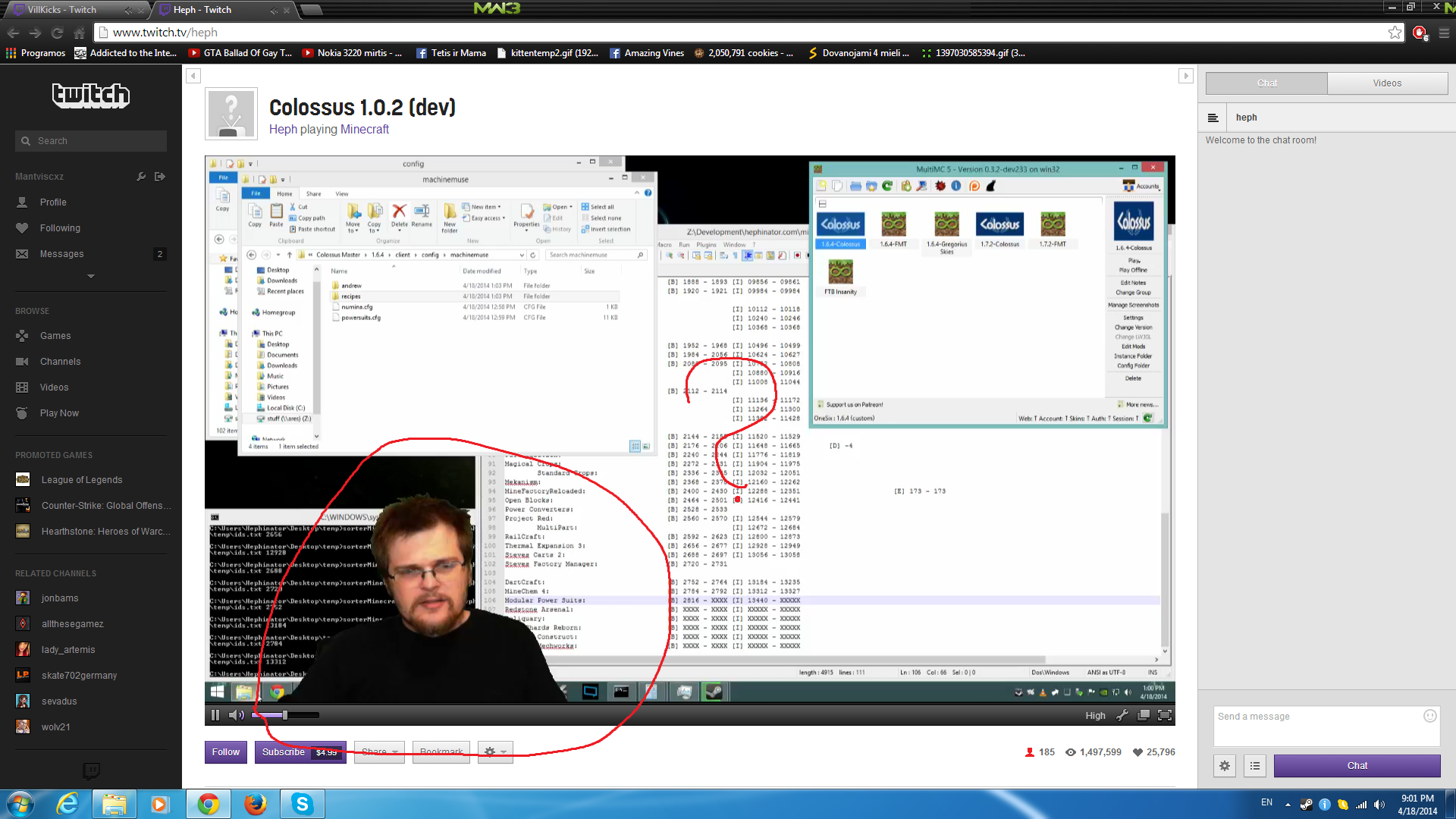Bookmark this page with star icon
Viewport: 1456px width, 819px height.
[x=1395, y=33]
